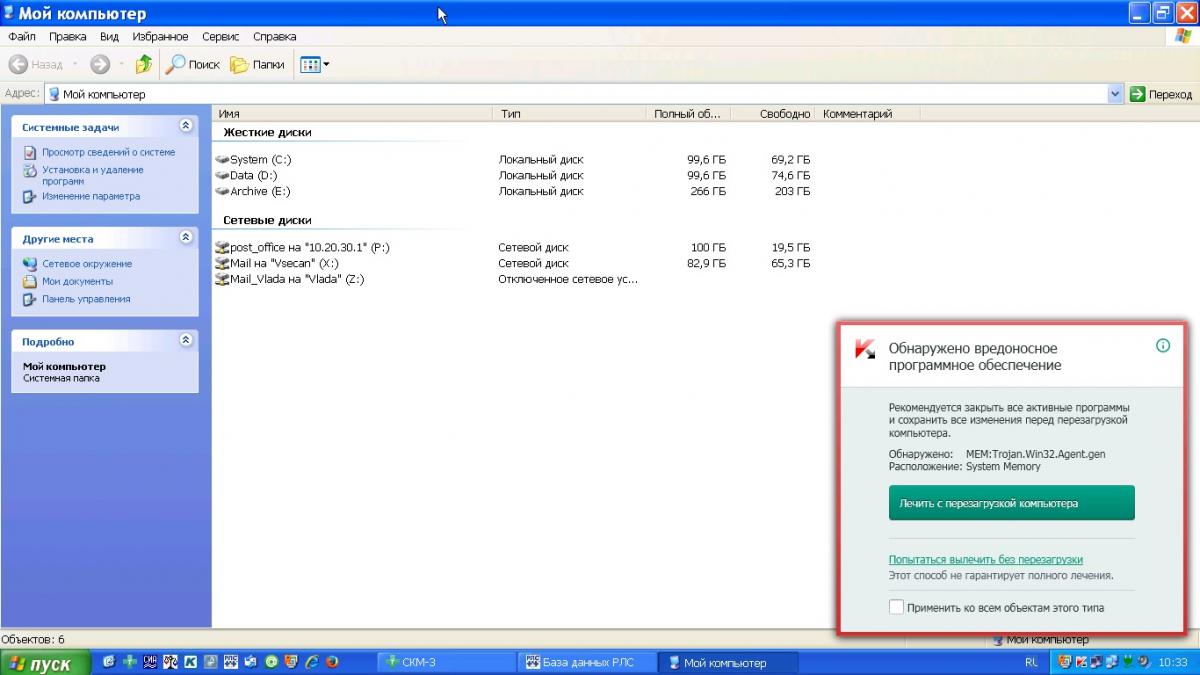Click Попытаться вылечить без перезагрузки link
Viewport: 1200px width, 675px height.
click(986, 560)
